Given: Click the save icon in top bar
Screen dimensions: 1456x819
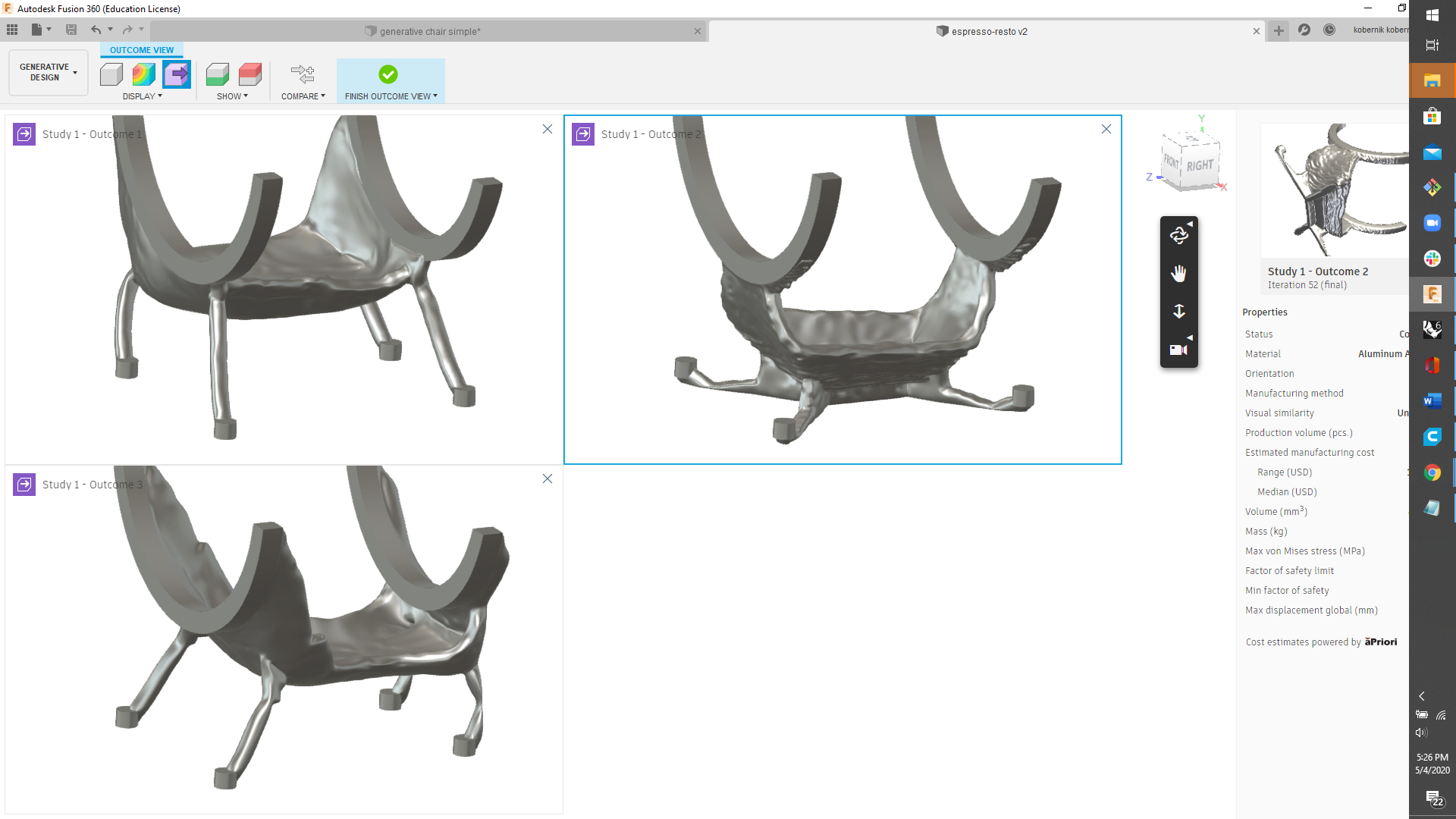Looking at the screenshot, I should (x=71, y=30).
